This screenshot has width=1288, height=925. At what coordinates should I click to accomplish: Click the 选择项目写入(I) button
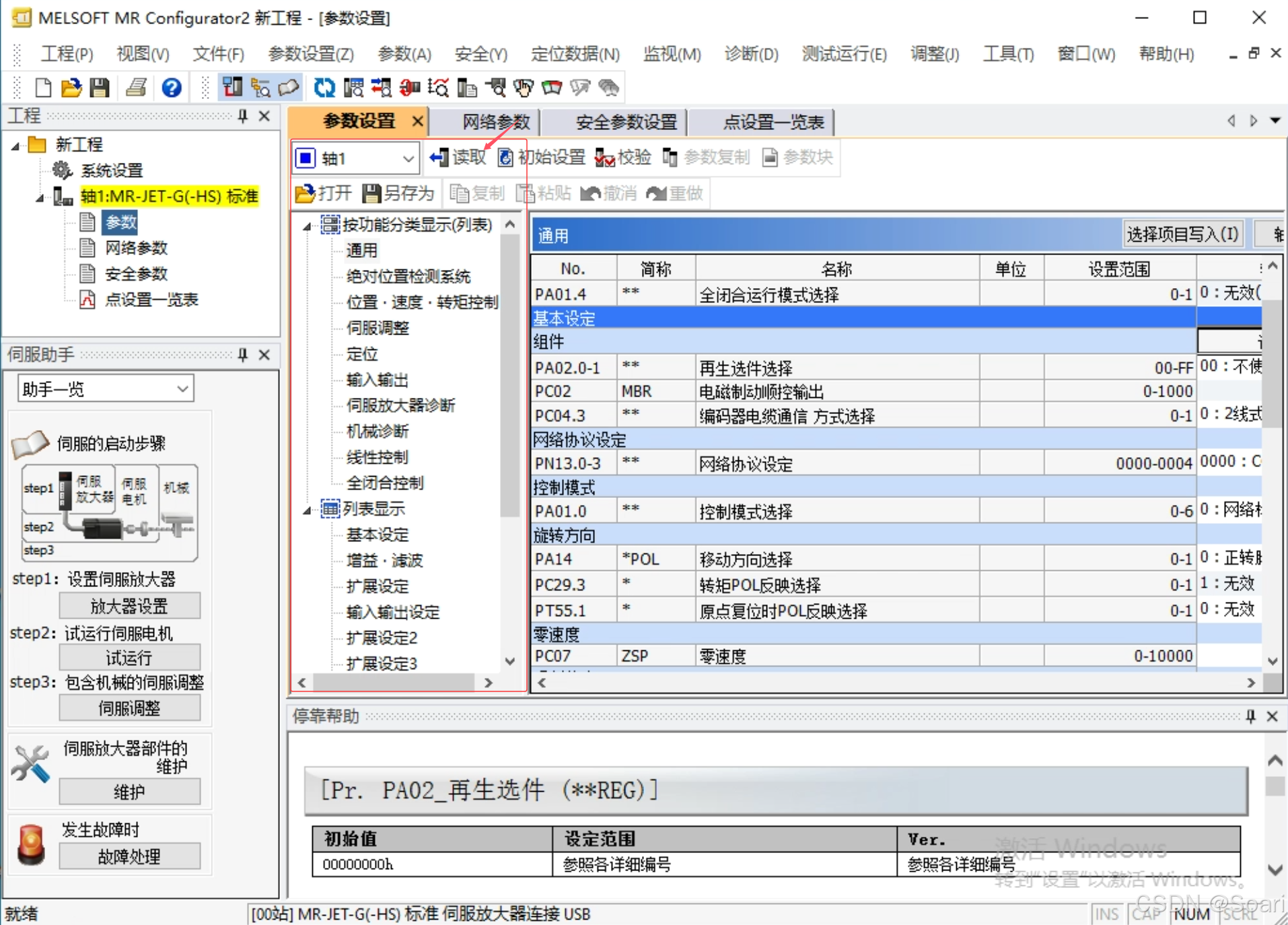click(x=1182, y=234)
